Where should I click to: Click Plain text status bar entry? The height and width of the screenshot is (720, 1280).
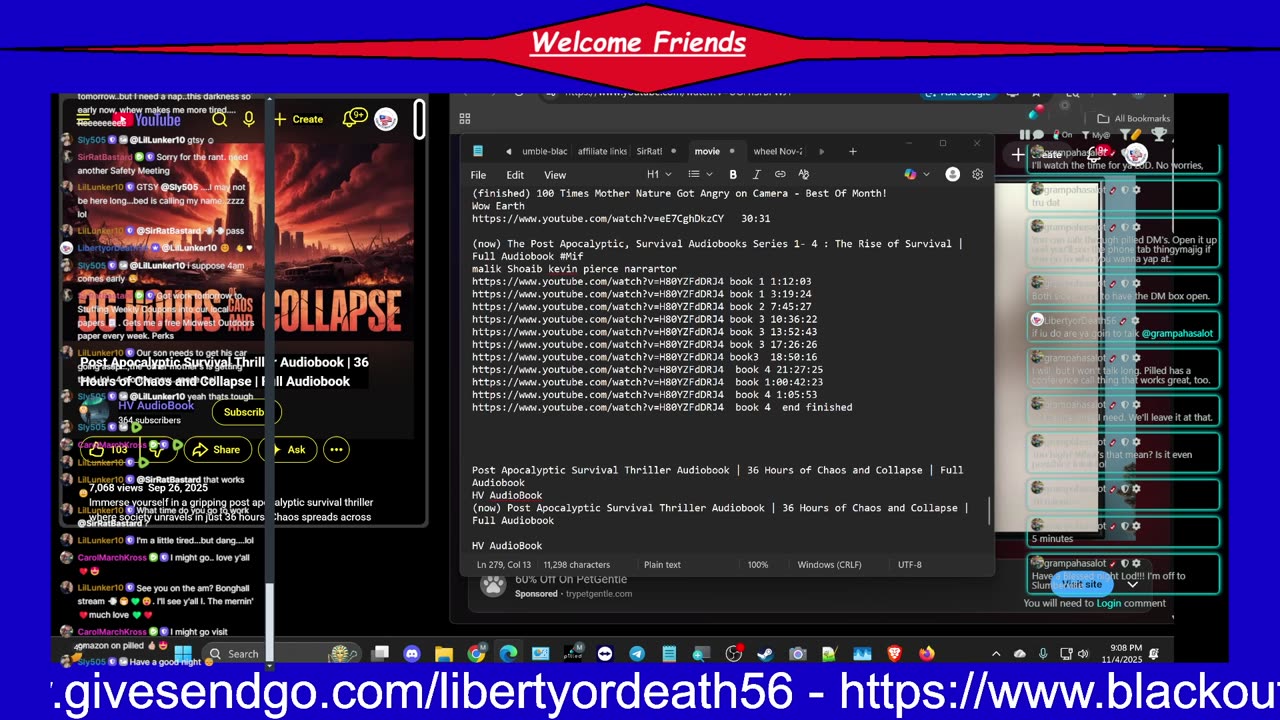662,565
